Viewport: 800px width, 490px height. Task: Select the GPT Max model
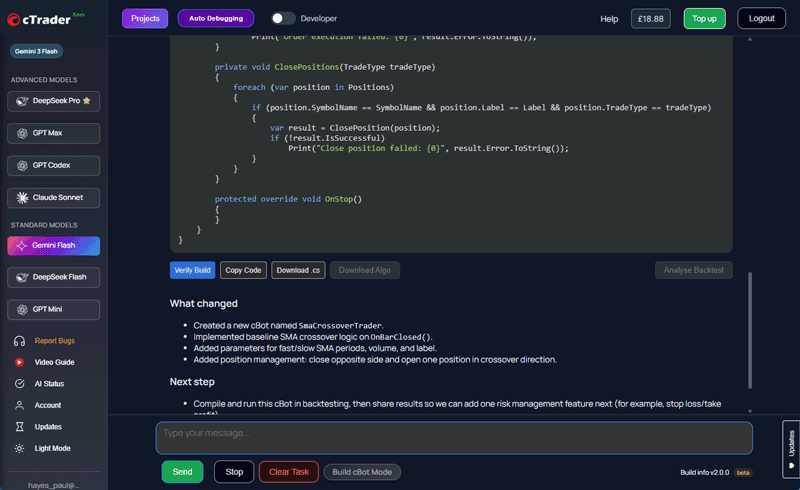pos(54,133)
